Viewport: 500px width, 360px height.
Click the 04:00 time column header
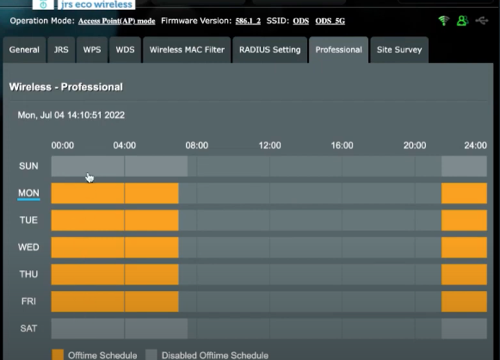pos(124,145)
